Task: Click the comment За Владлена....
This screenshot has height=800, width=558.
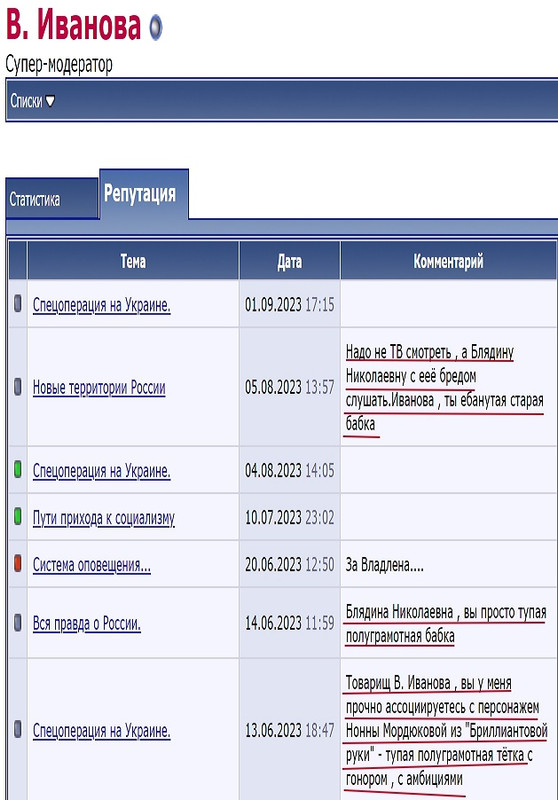Action: click(x=385, y=565)
